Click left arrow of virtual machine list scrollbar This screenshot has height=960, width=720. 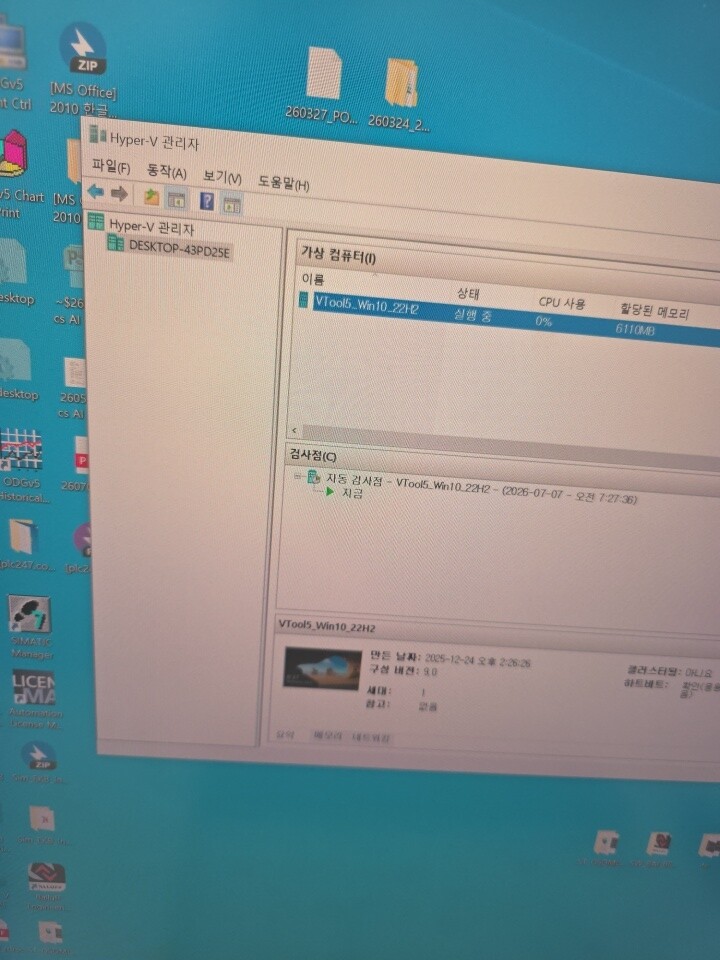pos(294,430)
